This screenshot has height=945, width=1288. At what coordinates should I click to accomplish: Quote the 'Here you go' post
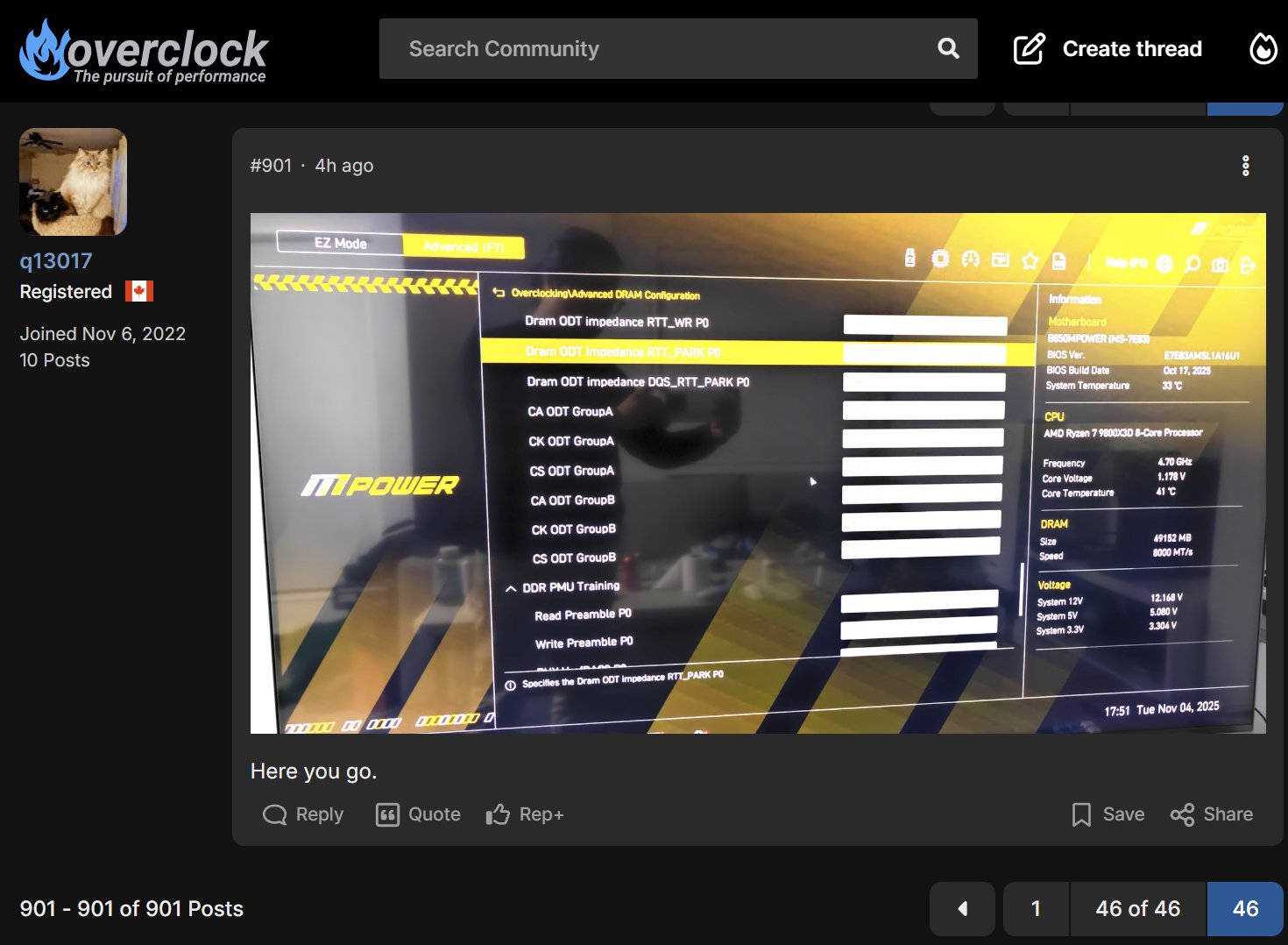click(x=418, y=814)
